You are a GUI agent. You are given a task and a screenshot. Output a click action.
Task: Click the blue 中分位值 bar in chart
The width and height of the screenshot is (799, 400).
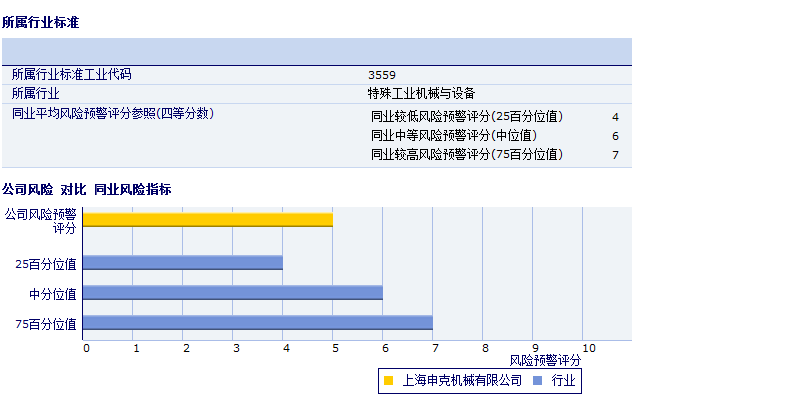tap(232, 293)
